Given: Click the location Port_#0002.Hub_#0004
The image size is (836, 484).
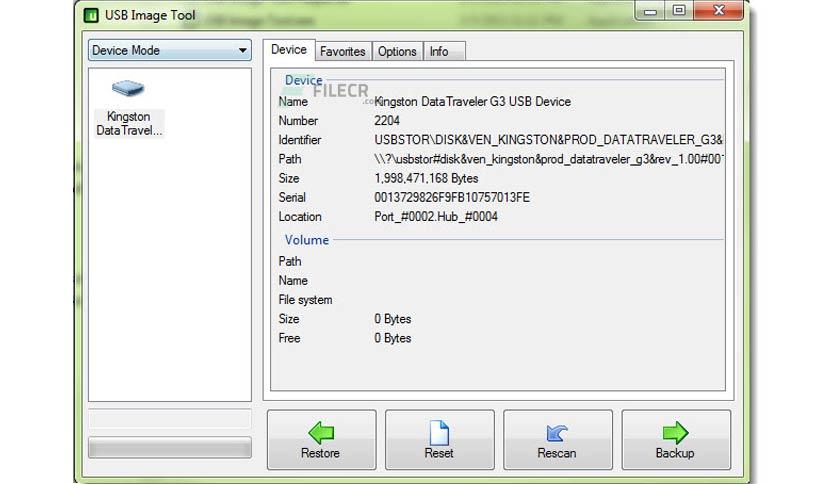Looking at the screenshot, I should click(436, 217).
